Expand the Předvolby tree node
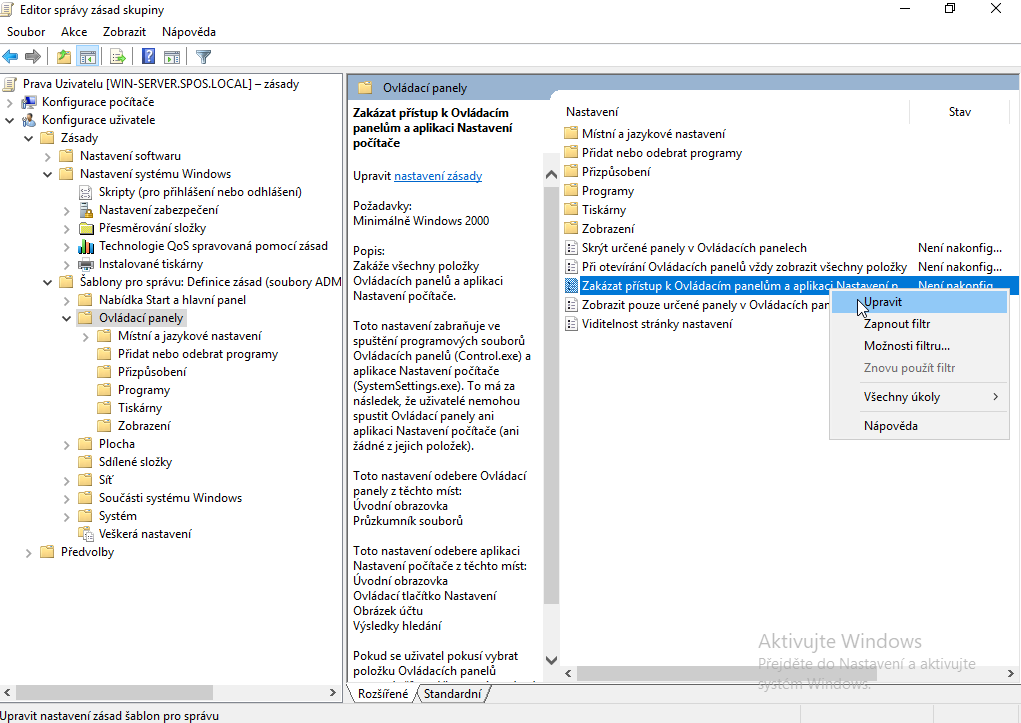The height and width of the screenshot is (723, 1021). coord(29,552)
